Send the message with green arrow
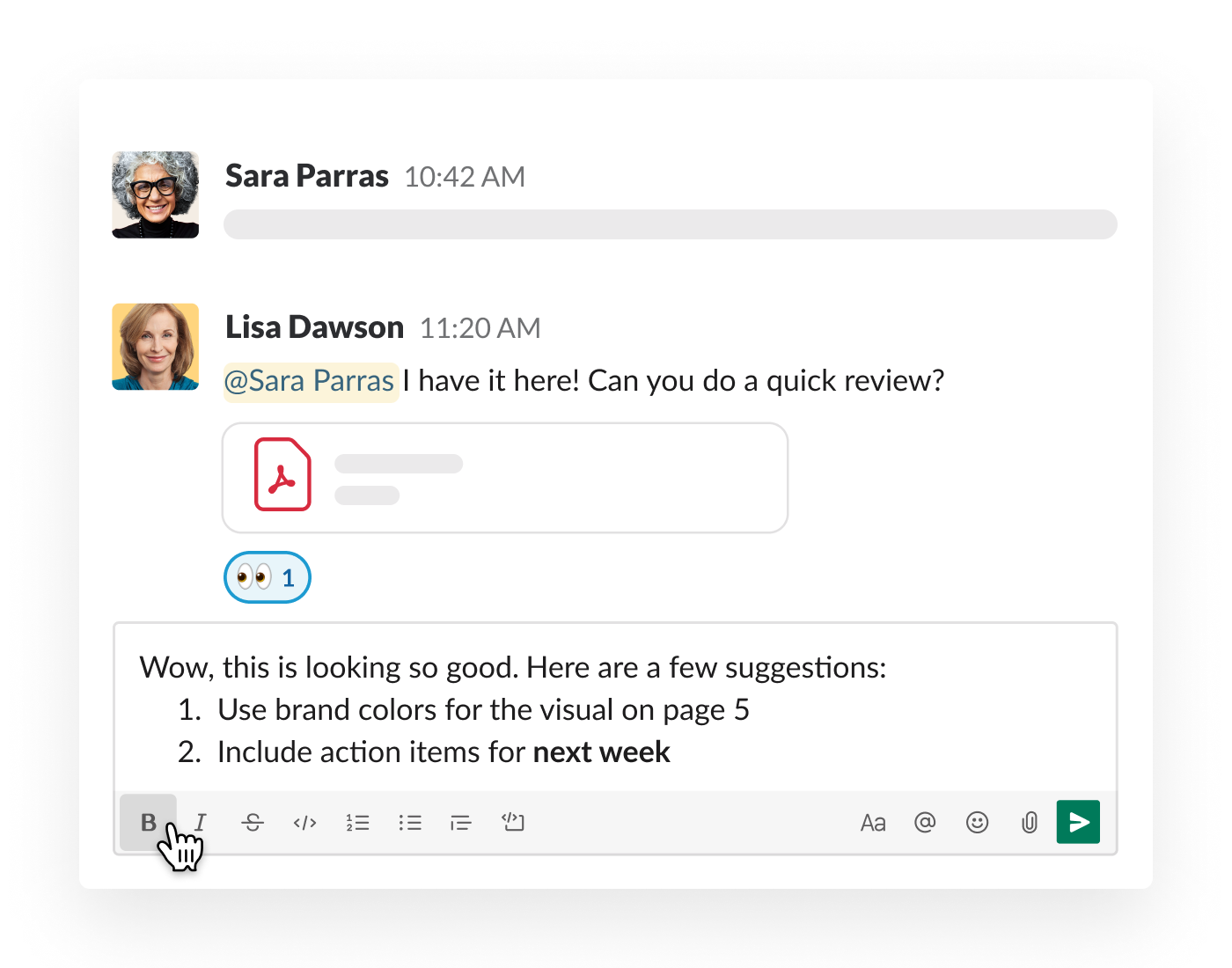 pos(1078,822)
